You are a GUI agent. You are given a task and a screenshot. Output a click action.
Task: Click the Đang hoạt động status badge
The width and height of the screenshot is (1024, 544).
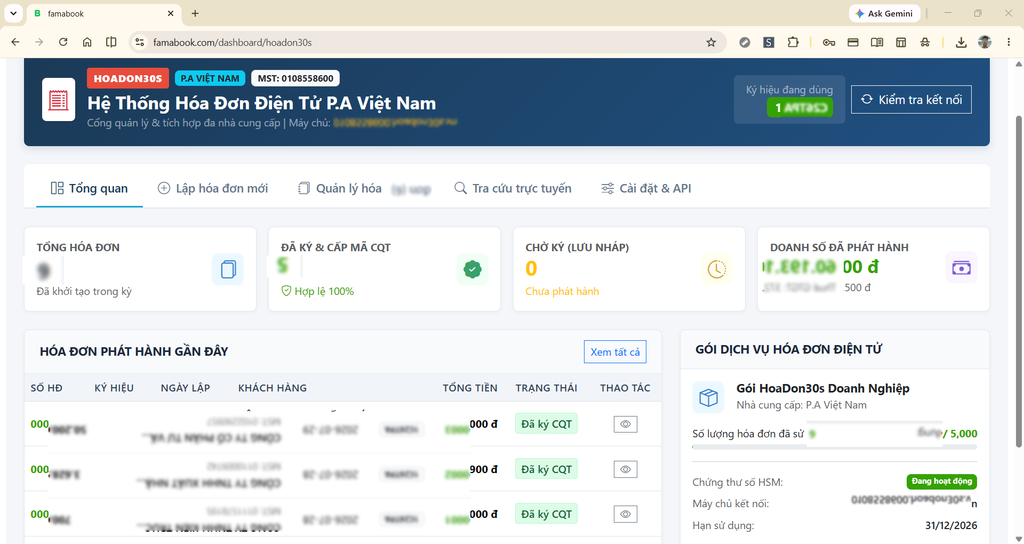pyautogui.click(x=942, y=481)
